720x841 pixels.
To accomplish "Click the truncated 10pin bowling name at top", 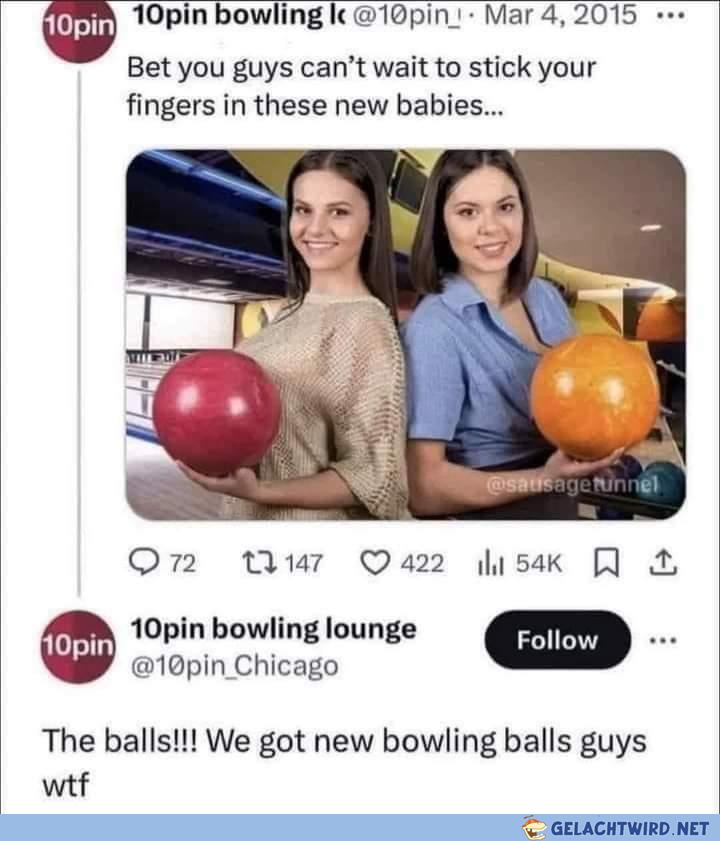I will (239, 15).
